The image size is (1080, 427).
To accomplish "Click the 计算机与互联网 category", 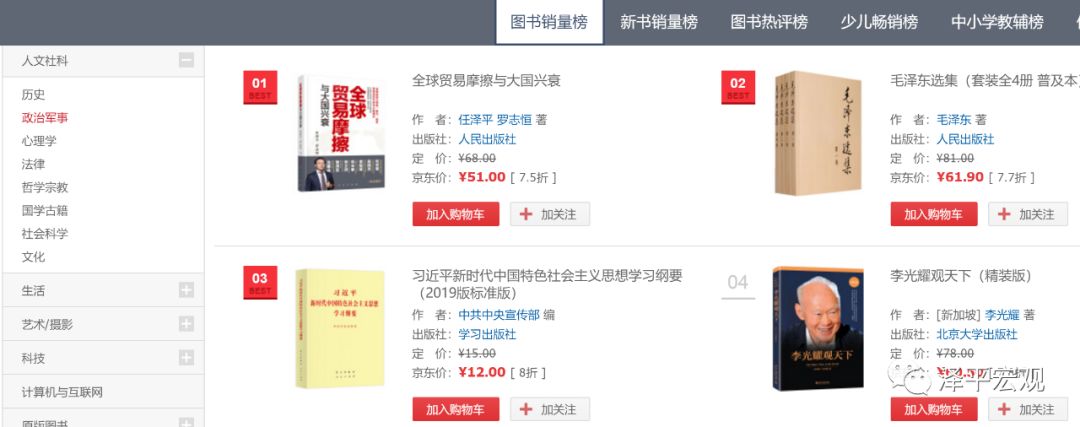I will 62,392.
